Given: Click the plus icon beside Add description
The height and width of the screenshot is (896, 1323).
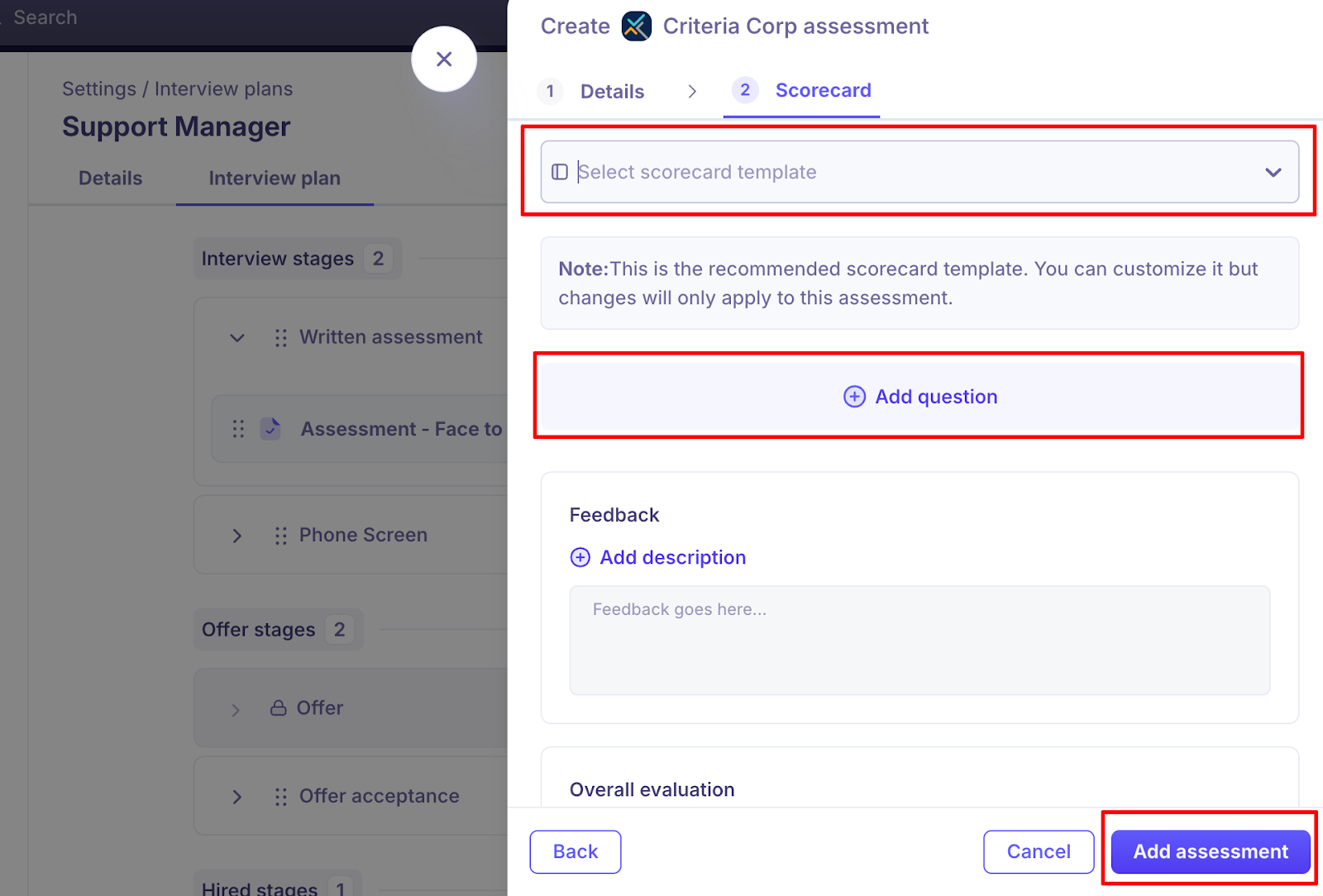Looking at the screenshot, I should [x=580, y=558].
